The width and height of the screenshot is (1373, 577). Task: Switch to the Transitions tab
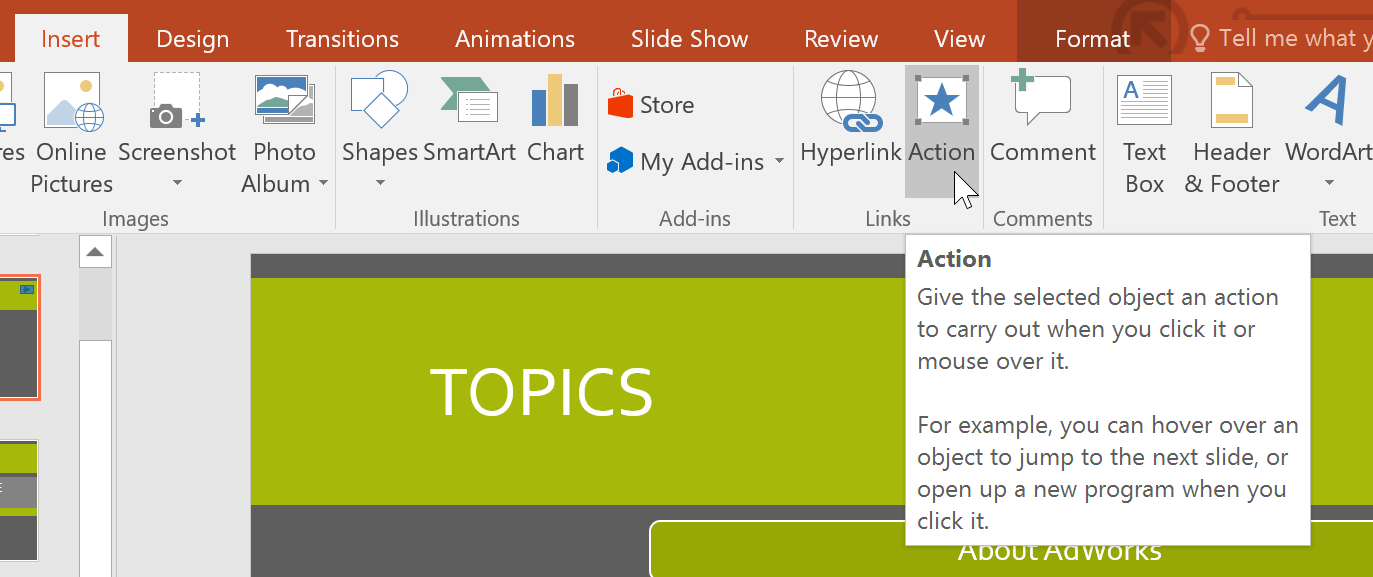coord(342,38)
